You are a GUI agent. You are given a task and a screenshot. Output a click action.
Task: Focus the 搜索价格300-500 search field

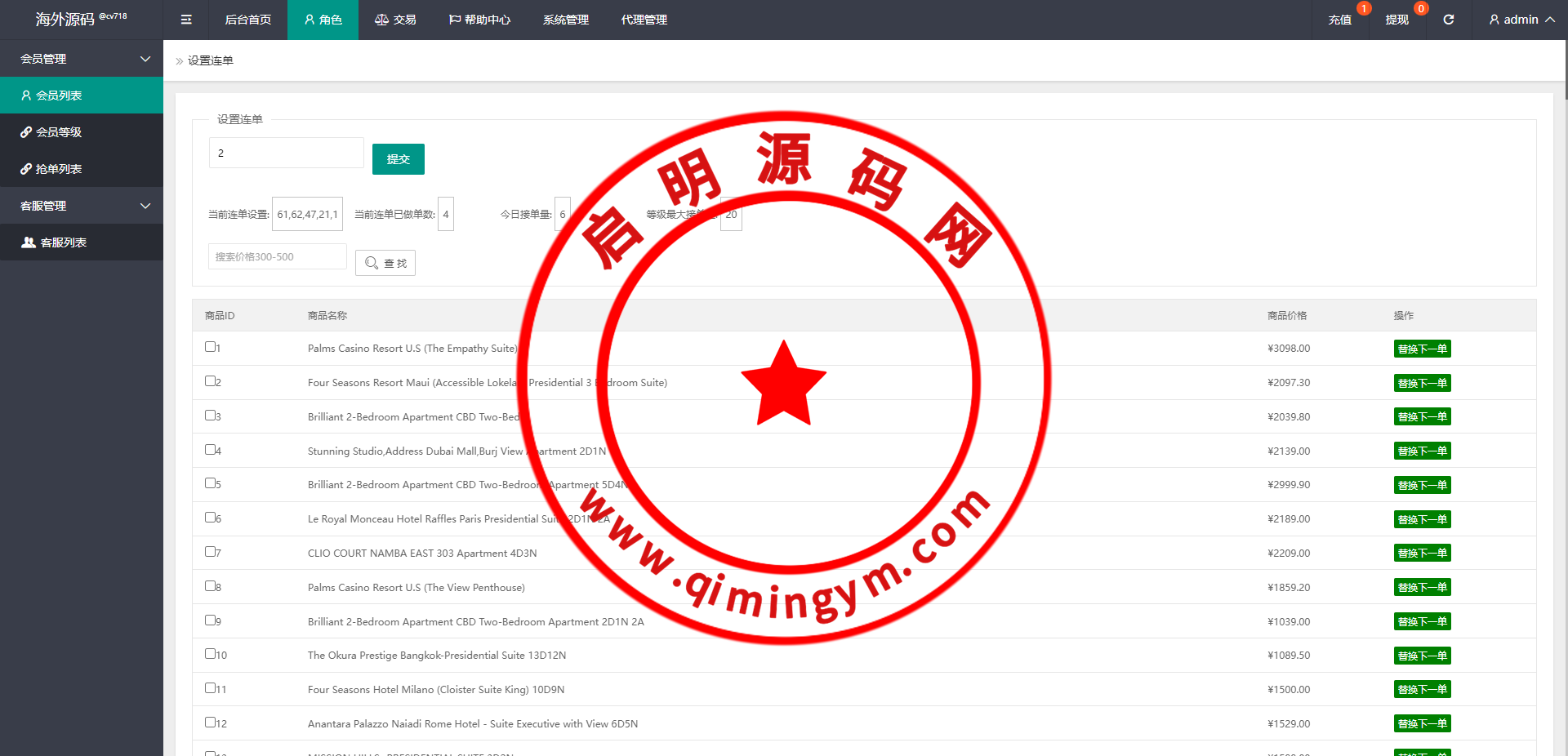(x=278, y=256)
